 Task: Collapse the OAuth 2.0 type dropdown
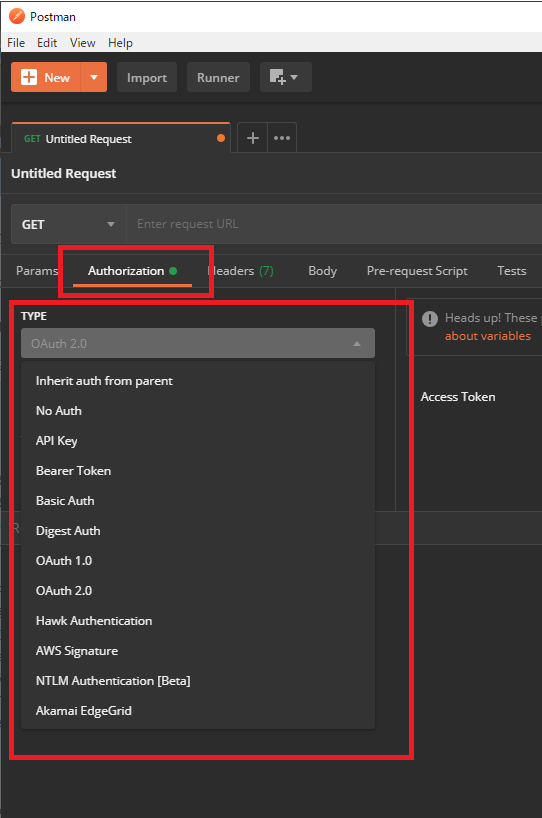coord(198,343)
